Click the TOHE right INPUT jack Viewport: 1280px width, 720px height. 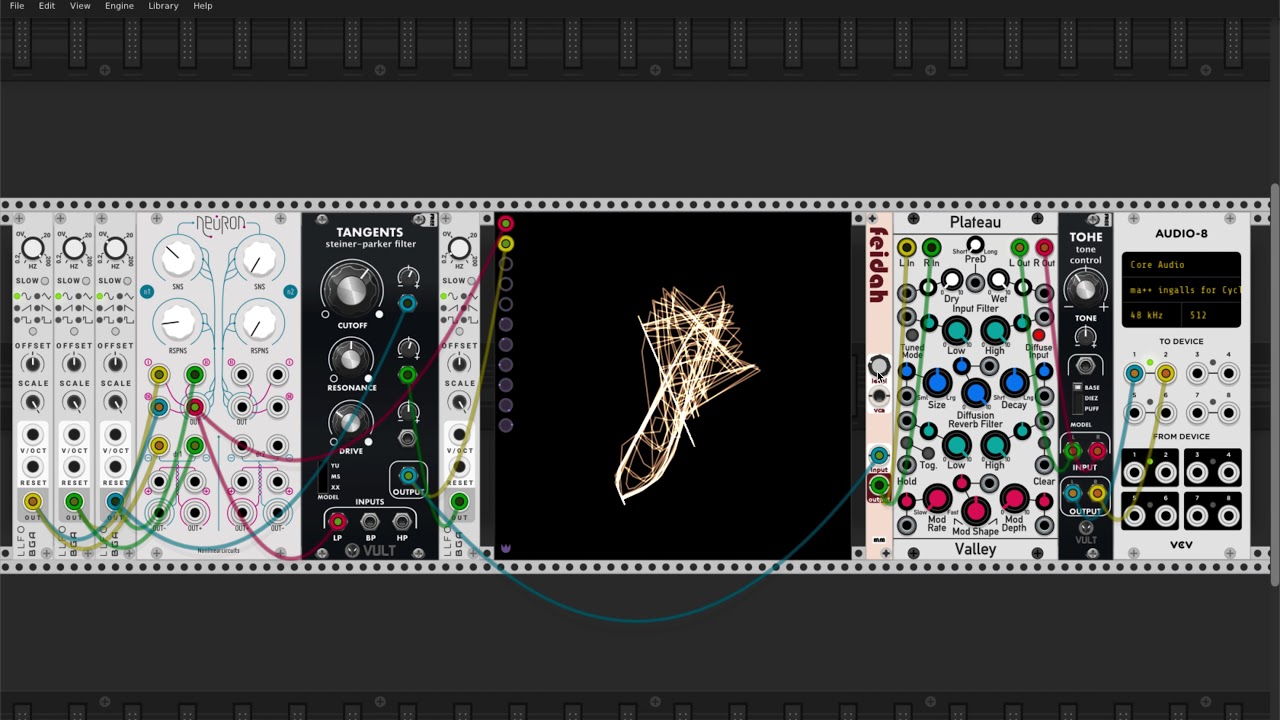point(1097,451)
